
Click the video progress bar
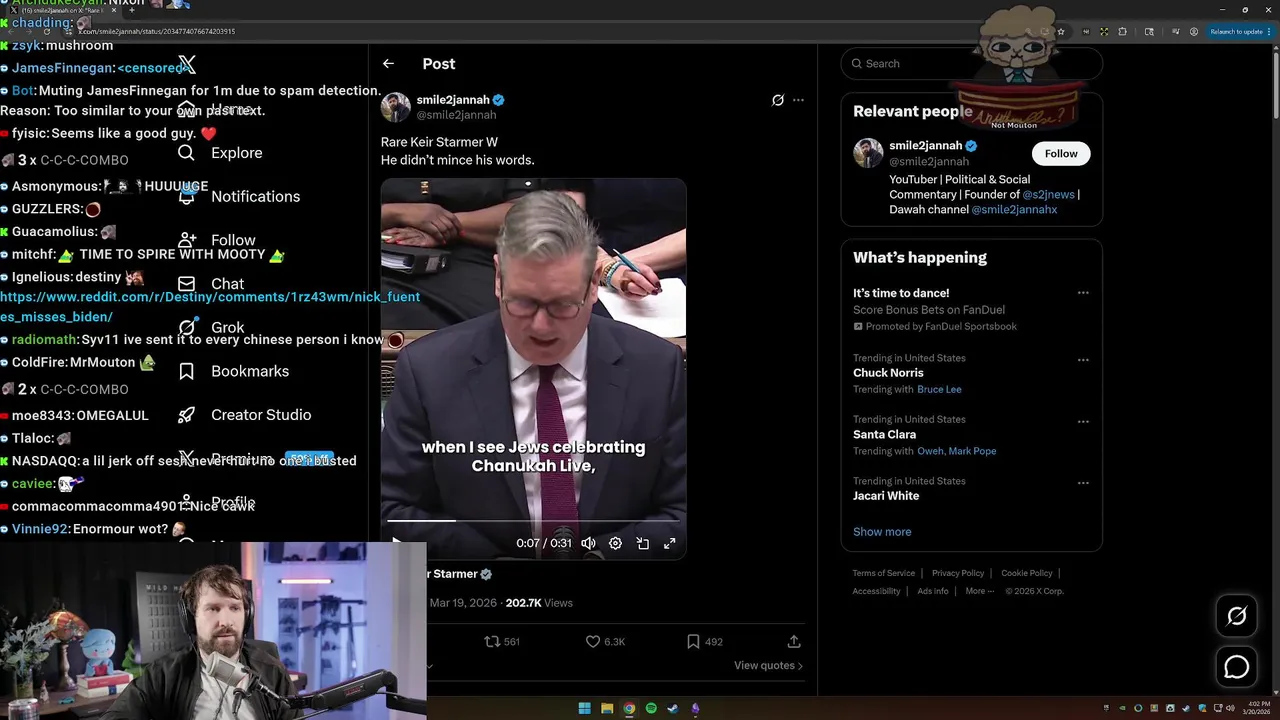tap(533, 520)
